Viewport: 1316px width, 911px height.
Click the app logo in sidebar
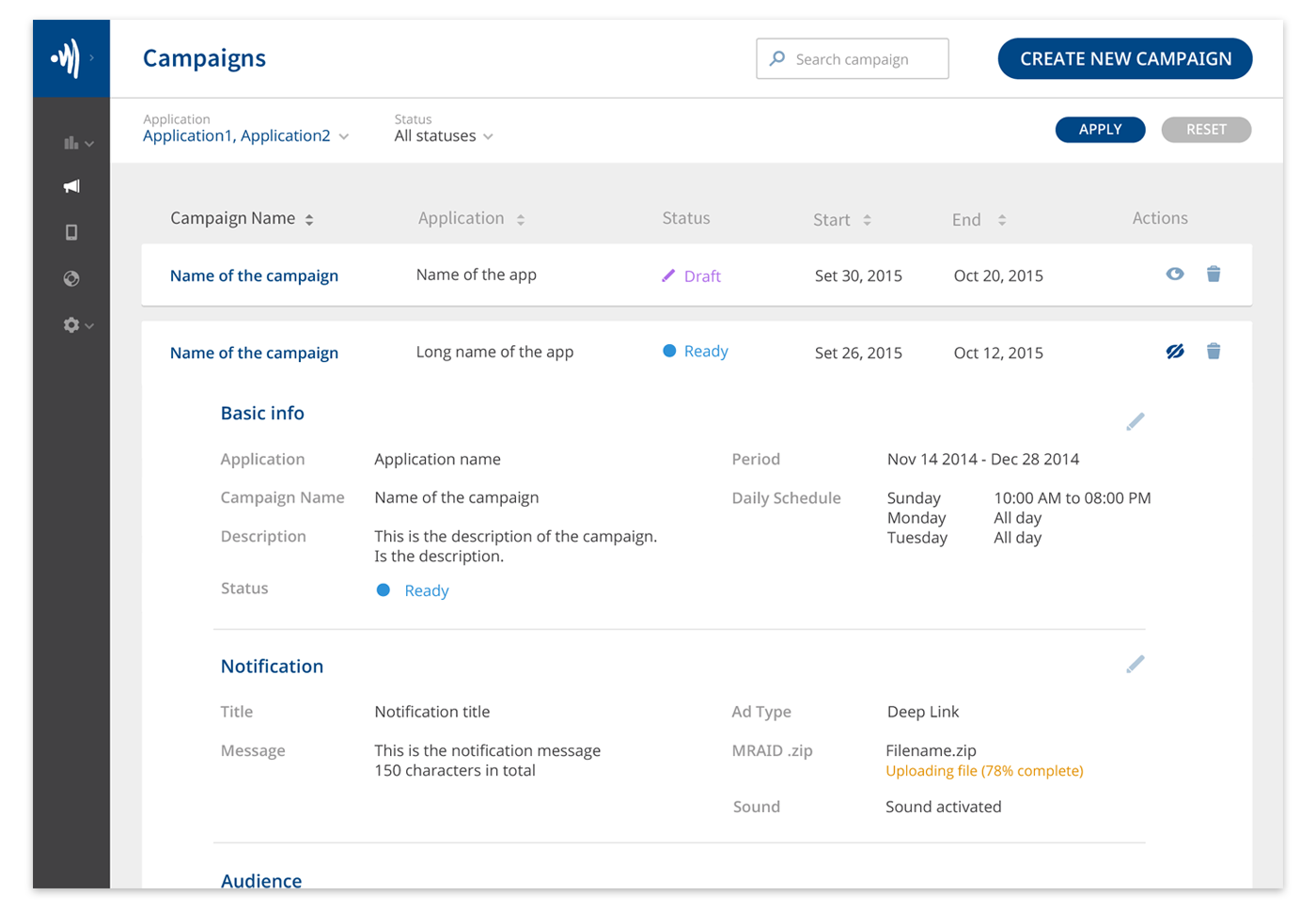point(66,58)
